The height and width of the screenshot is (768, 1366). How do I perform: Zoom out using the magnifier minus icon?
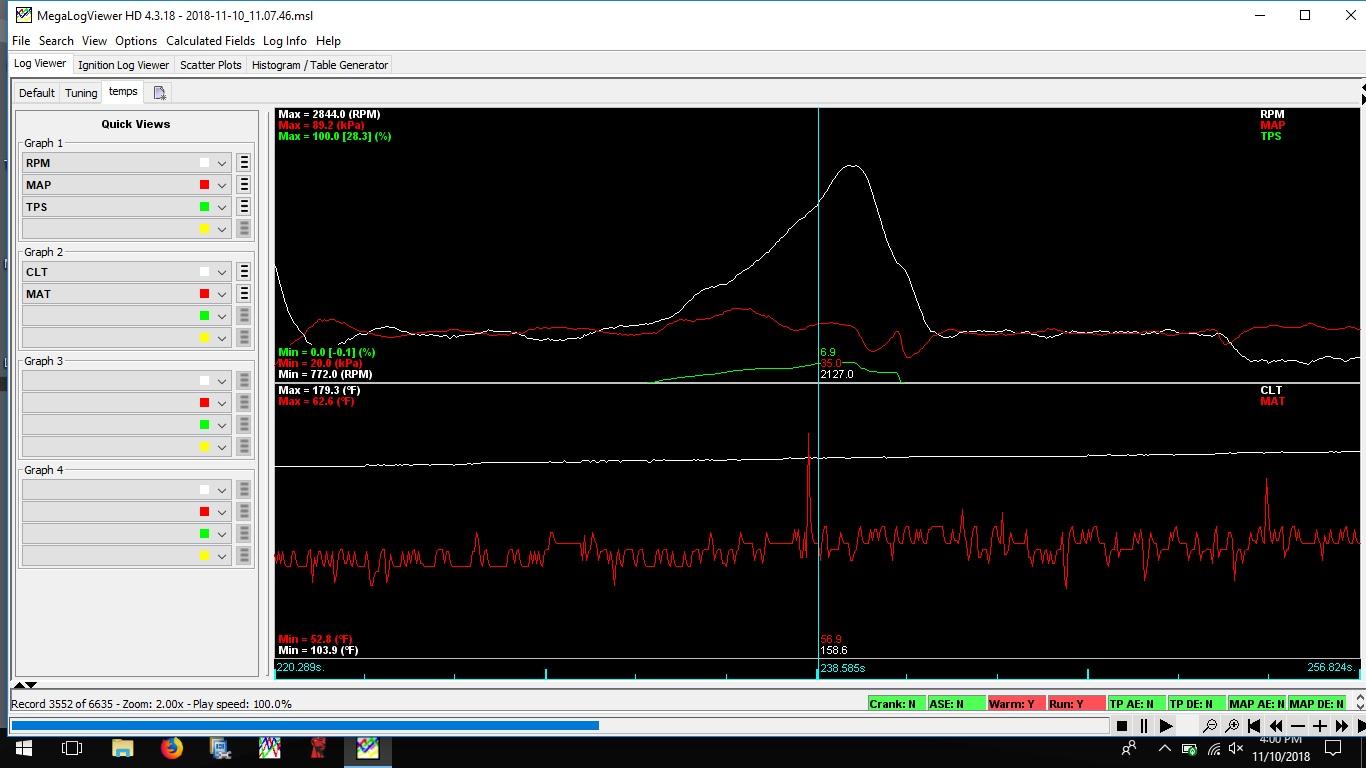(x=1210, y=726)
